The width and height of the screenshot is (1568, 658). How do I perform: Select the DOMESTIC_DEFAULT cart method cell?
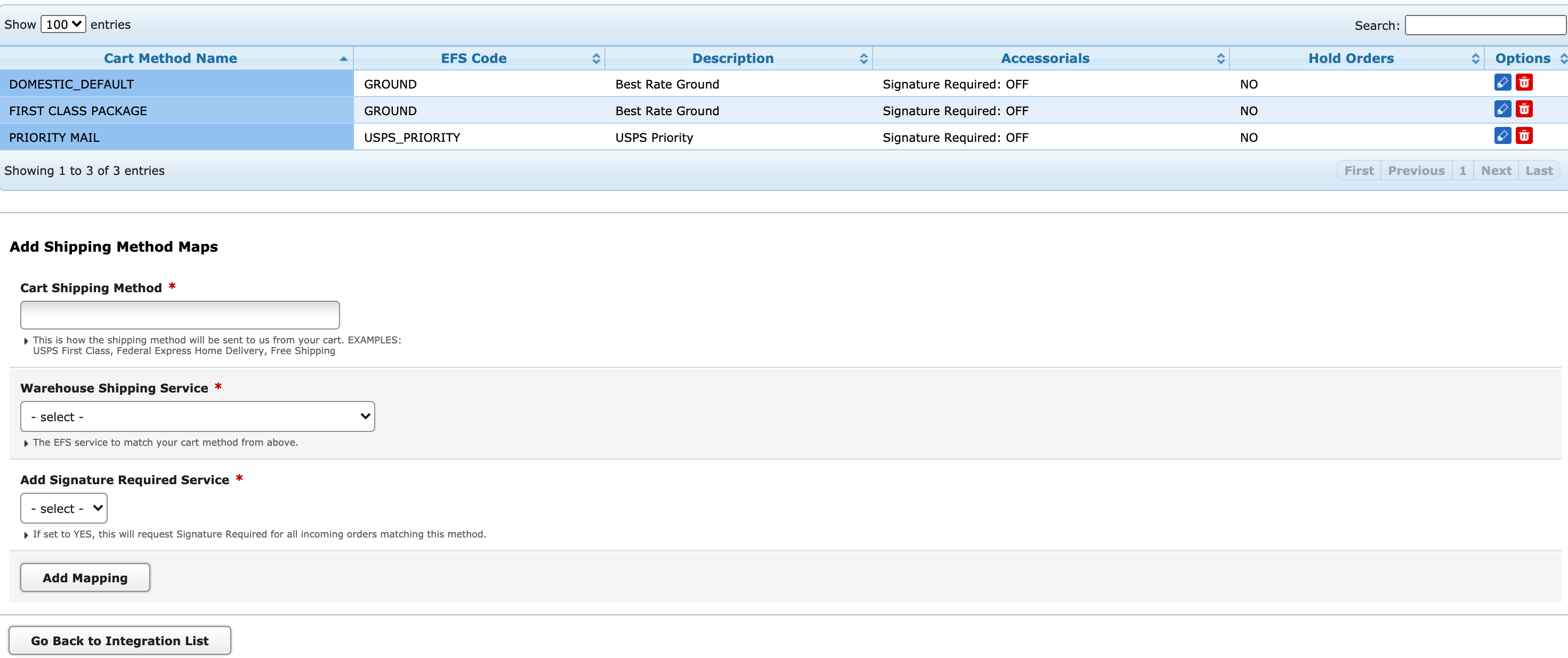pyautogui.click(x=176, y=84)
